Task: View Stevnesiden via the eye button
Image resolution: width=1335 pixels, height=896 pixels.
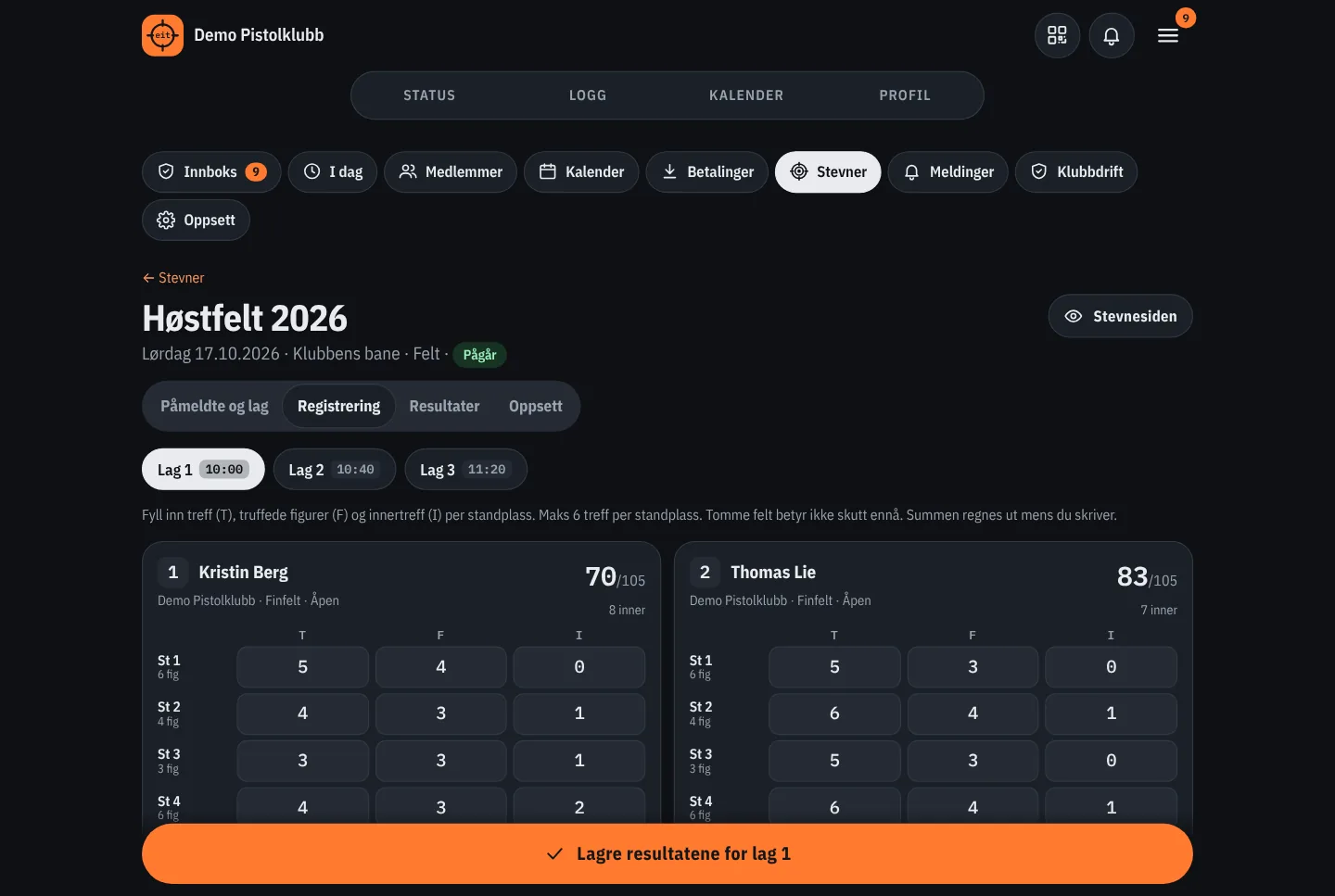Action: point(1120,316)
